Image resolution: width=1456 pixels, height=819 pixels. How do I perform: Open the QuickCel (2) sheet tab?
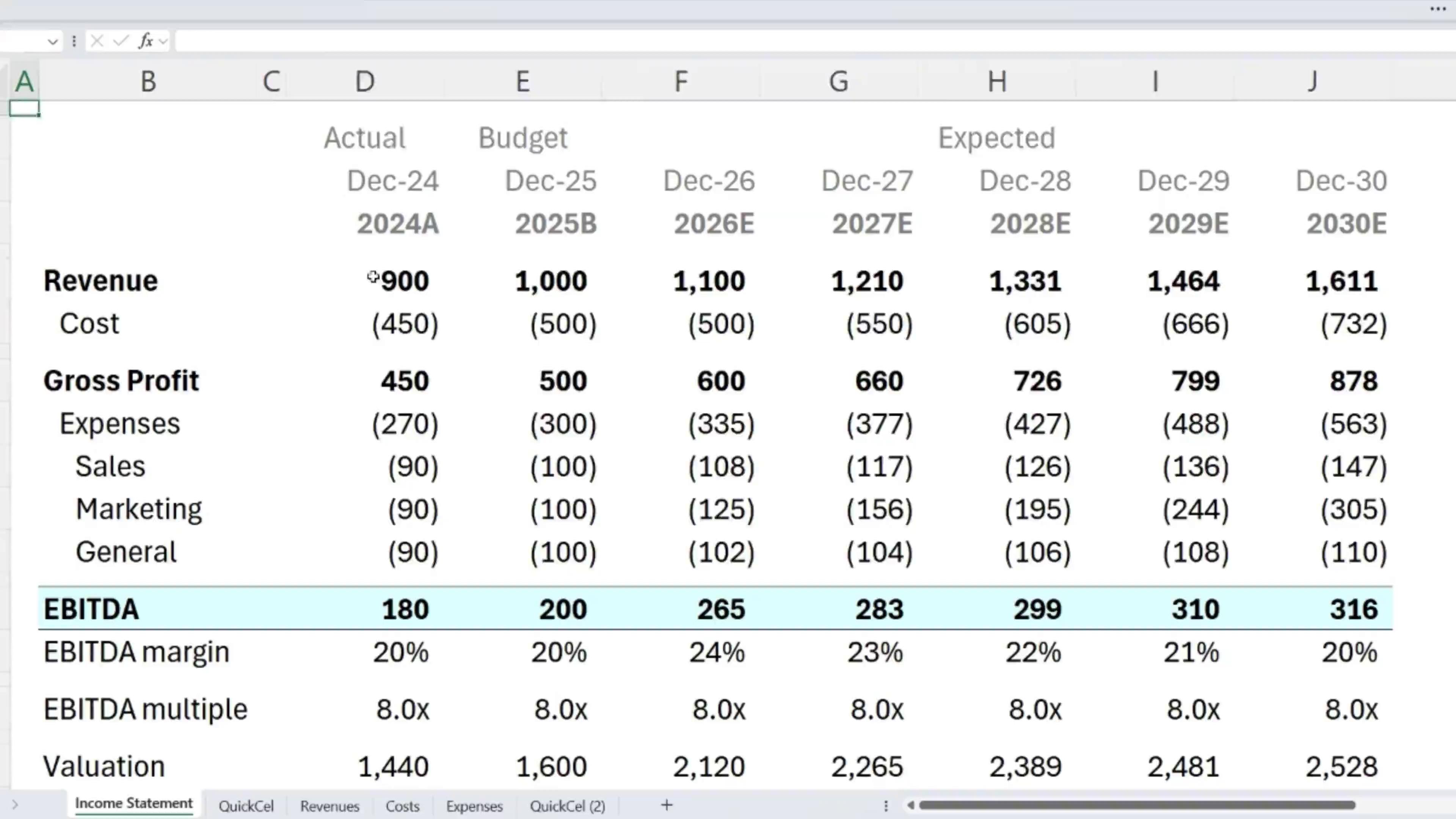pyautogui.click(x=568, y=805)
